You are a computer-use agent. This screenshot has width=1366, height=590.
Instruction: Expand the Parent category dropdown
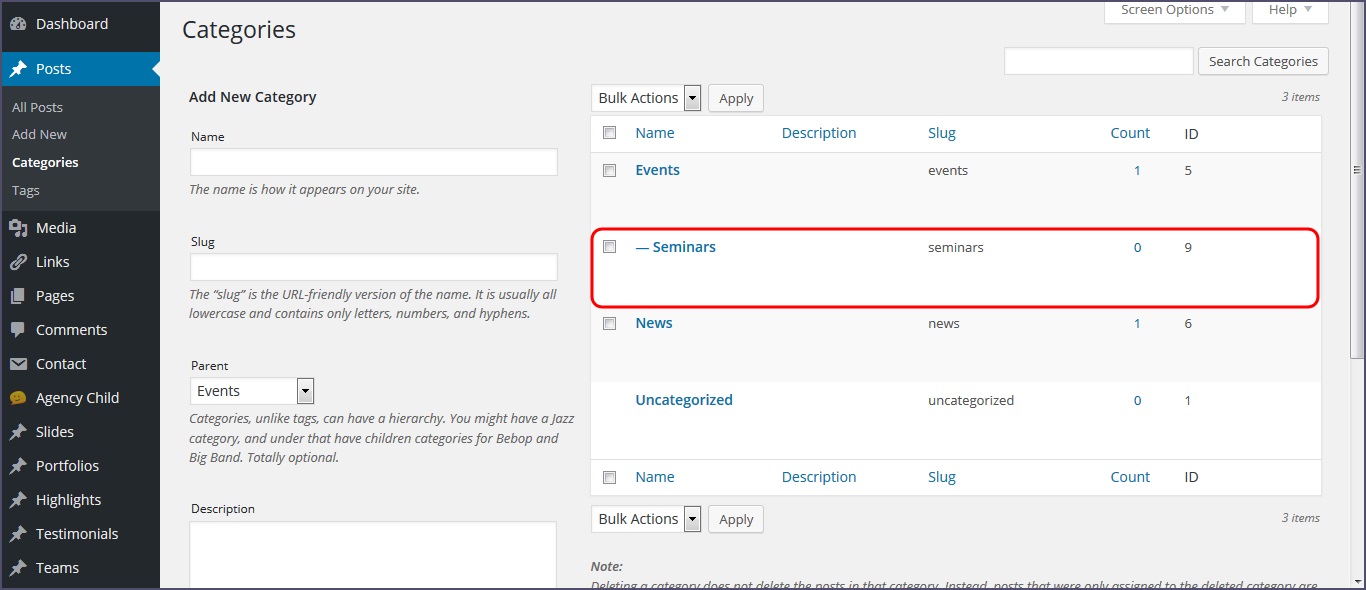(252, 391)
